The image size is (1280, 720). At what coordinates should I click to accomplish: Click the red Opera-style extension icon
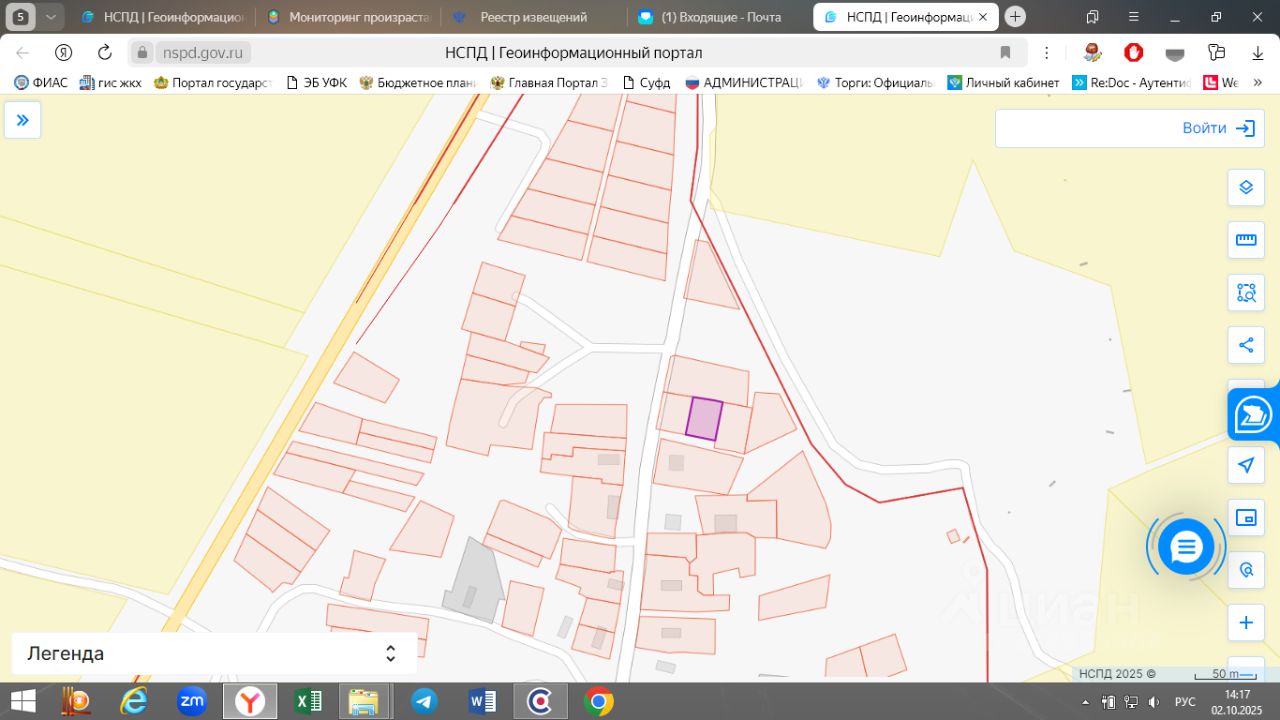tap(1133, 53)
